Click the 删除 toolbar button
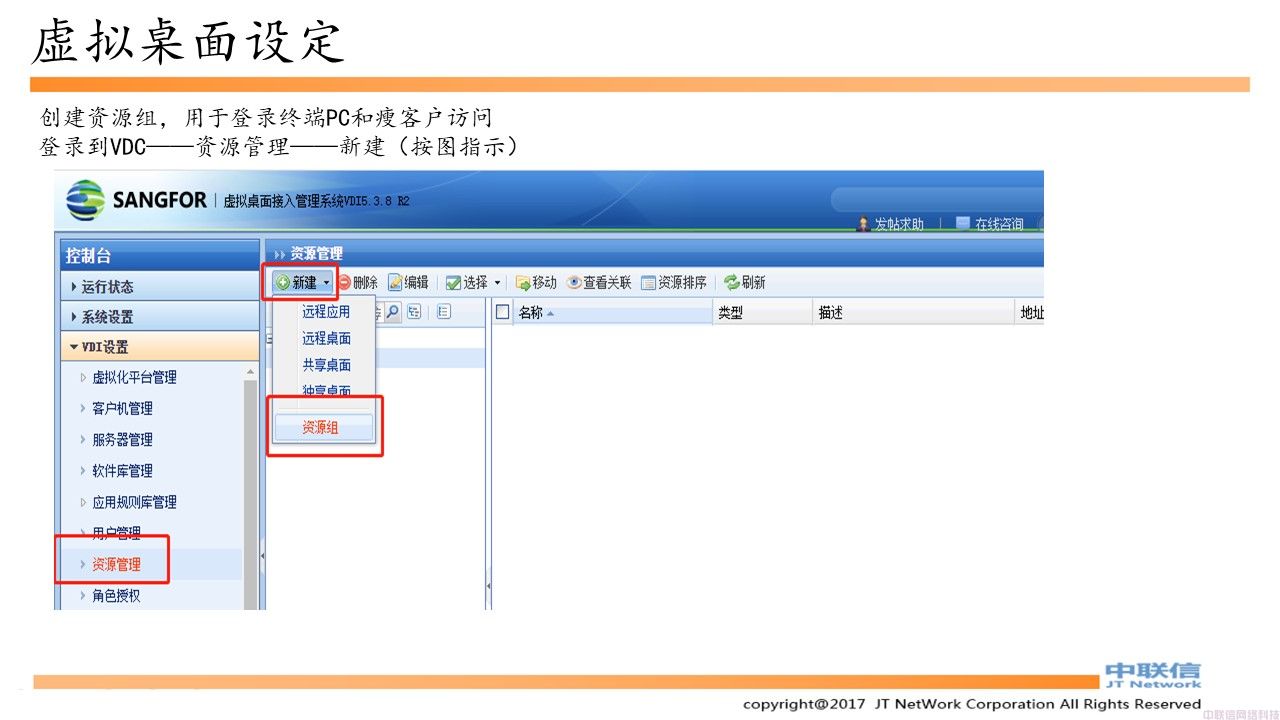The height and width of the screenshot is (720, 1280). (358, 283)
